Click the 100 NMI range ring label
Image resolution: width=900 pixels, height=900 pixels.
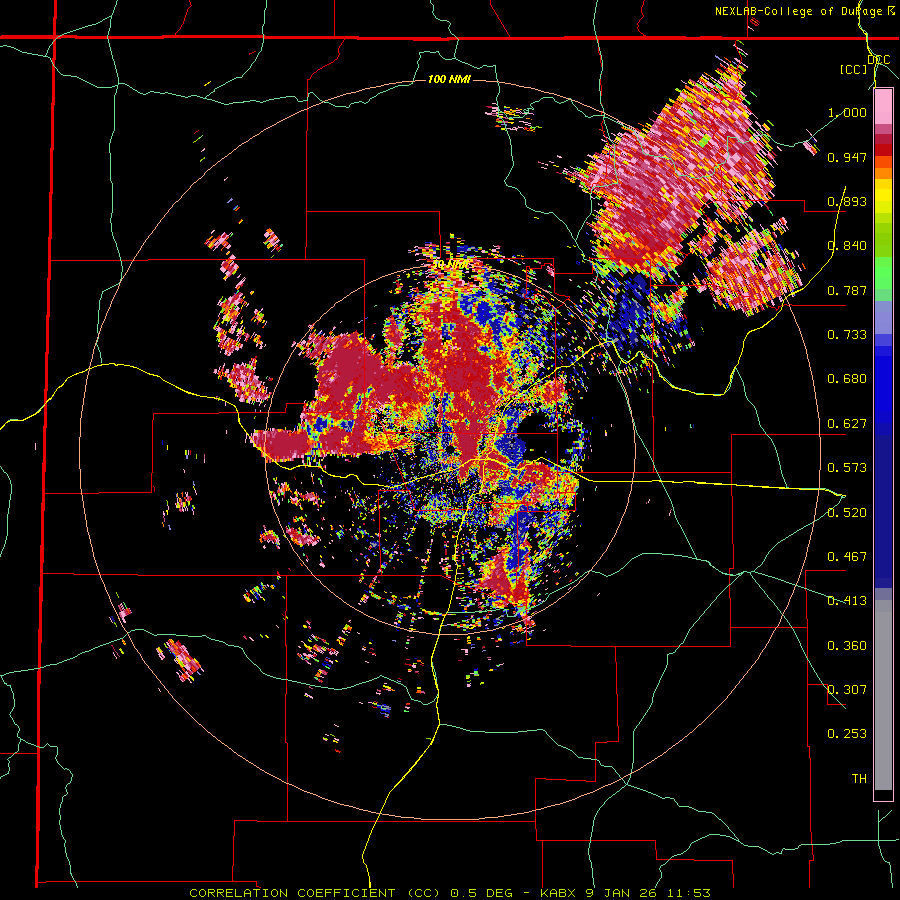click(x=449, y=79)
